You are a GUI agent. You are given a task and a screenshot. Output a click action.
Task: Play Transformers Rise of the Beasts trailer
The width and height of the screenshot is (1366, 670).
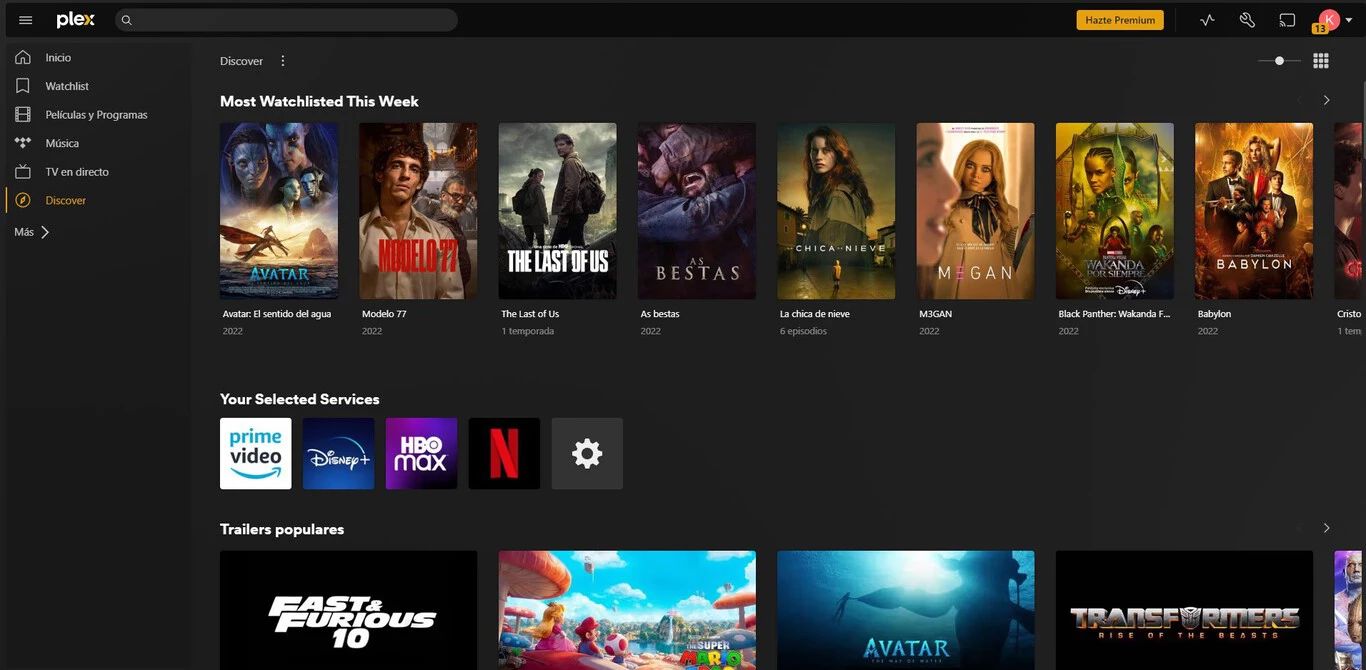click(1184, 610)
